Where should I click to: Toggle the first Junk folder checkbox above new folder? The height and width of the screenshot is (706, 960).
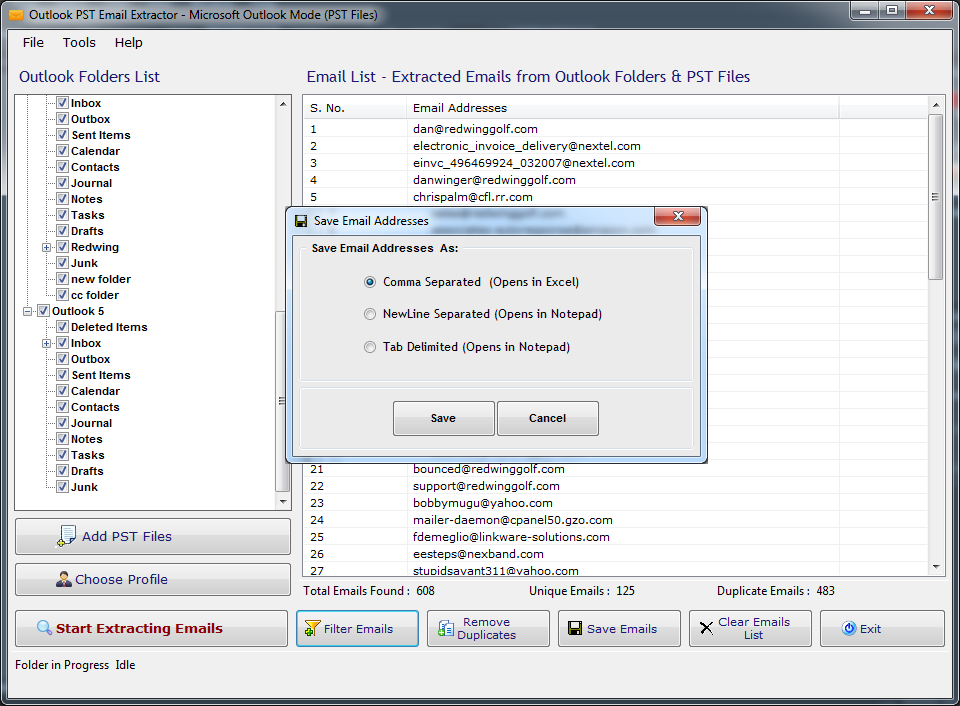click(x=62, y=263)
